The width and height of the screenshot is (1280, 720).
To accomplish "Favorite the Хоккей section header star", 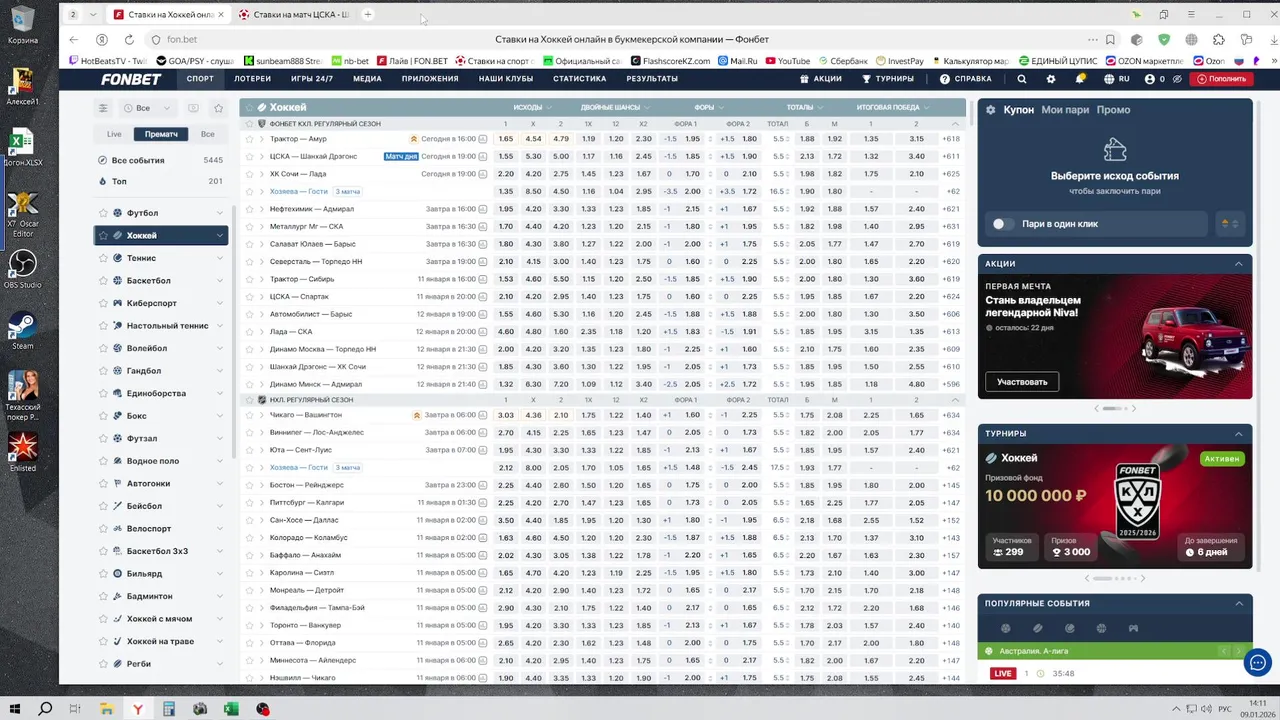I will [x=250, y=107].
